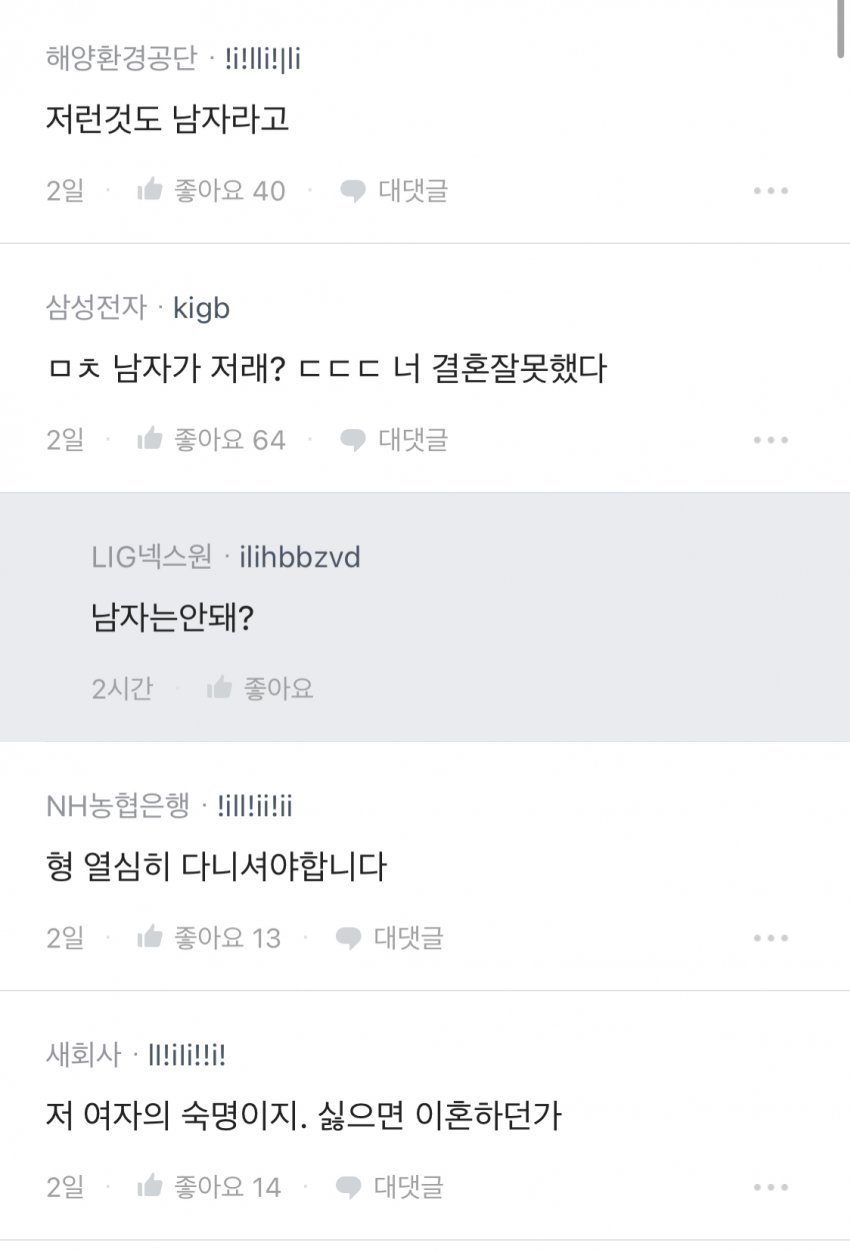850x1252 pixels.
Task: Tap the LIG넥스원 company name
Action: point(152,557)
